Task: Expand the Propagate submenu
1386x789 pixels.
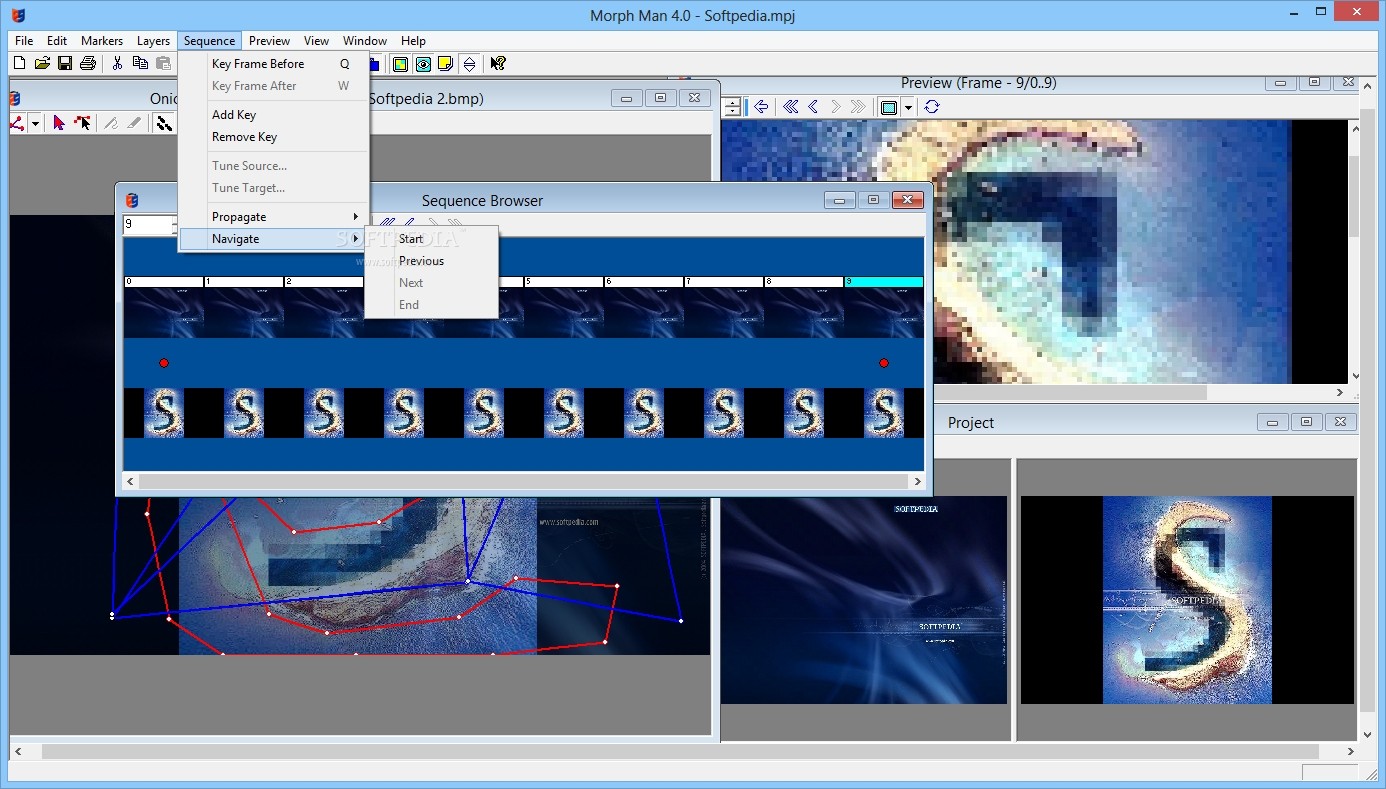Action: coord(273,217)
